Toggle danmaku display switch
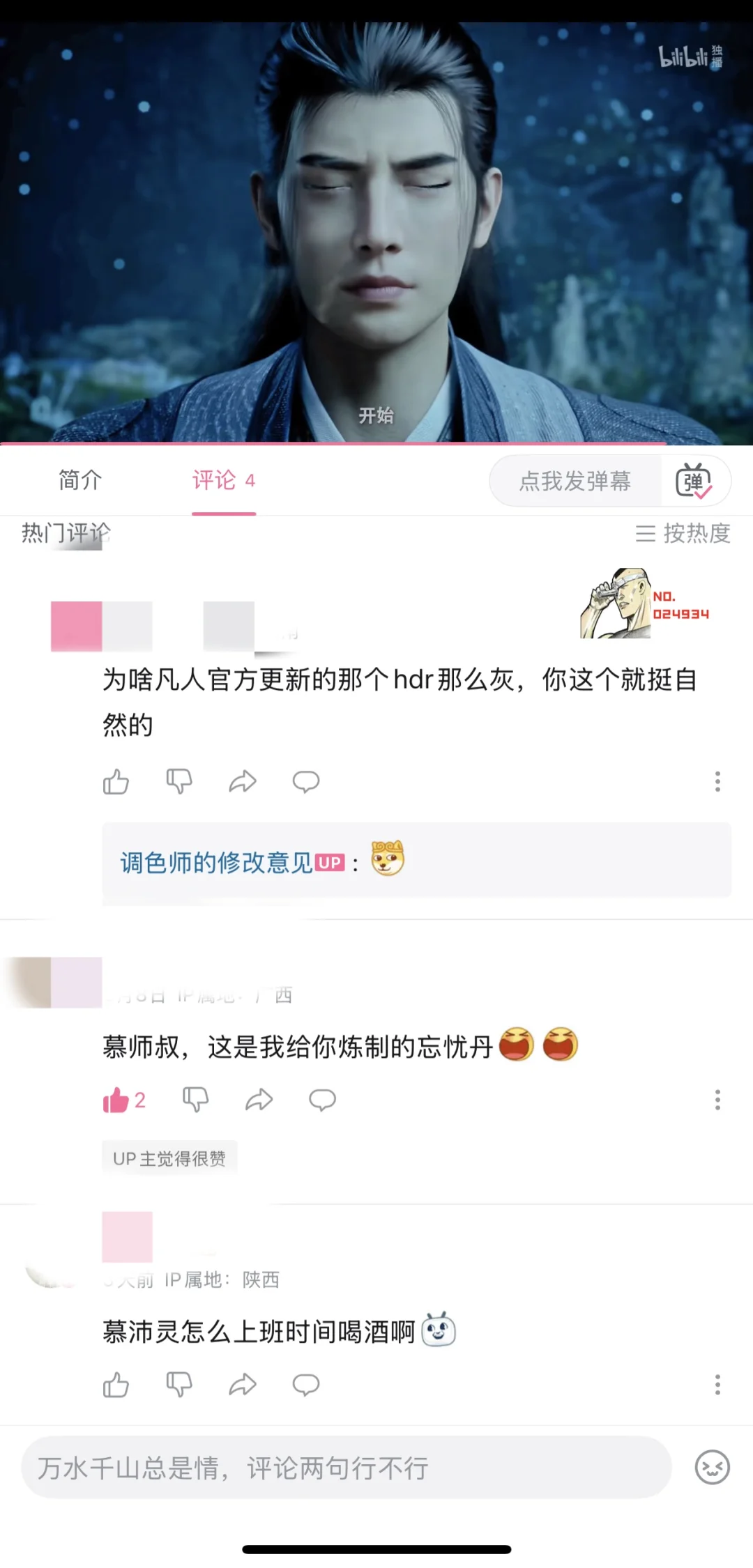Viewport: 753px width, 1568px height. [694, 481]
